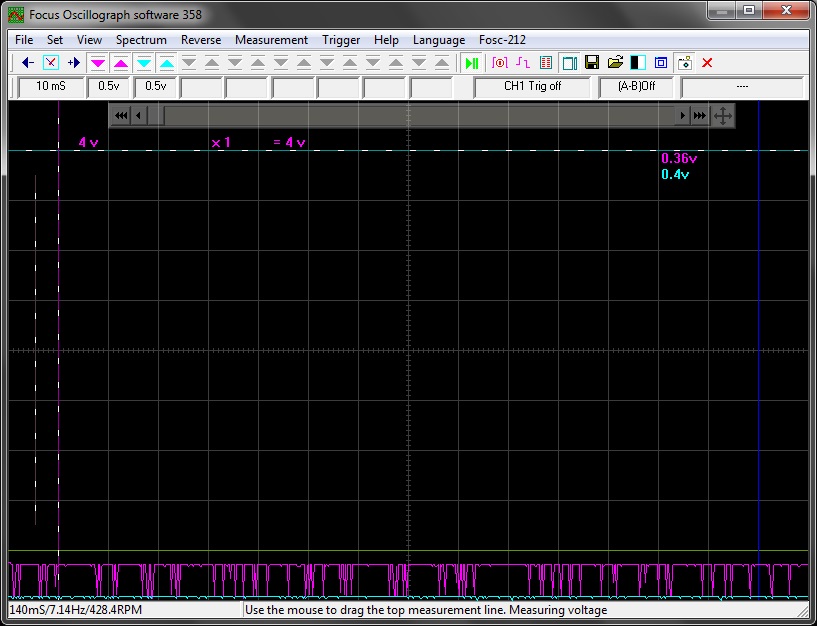Jump to start with triple-left-arrow scroll button
This screenshot has height=626, width=817.
pyautogui.click(x=121, y=116)
